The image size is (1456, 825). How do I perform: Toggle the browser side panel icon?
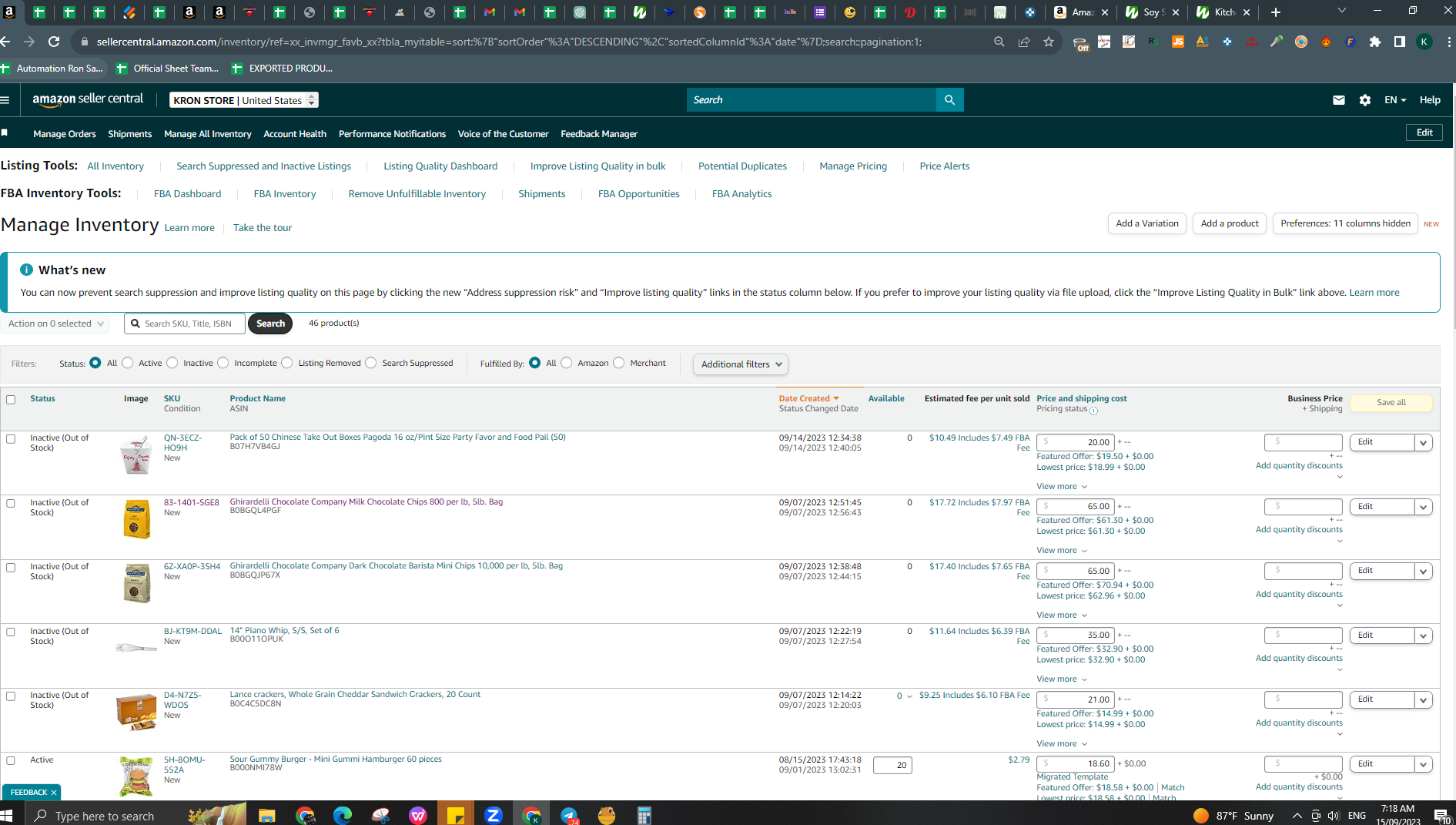click(1400, 42)
